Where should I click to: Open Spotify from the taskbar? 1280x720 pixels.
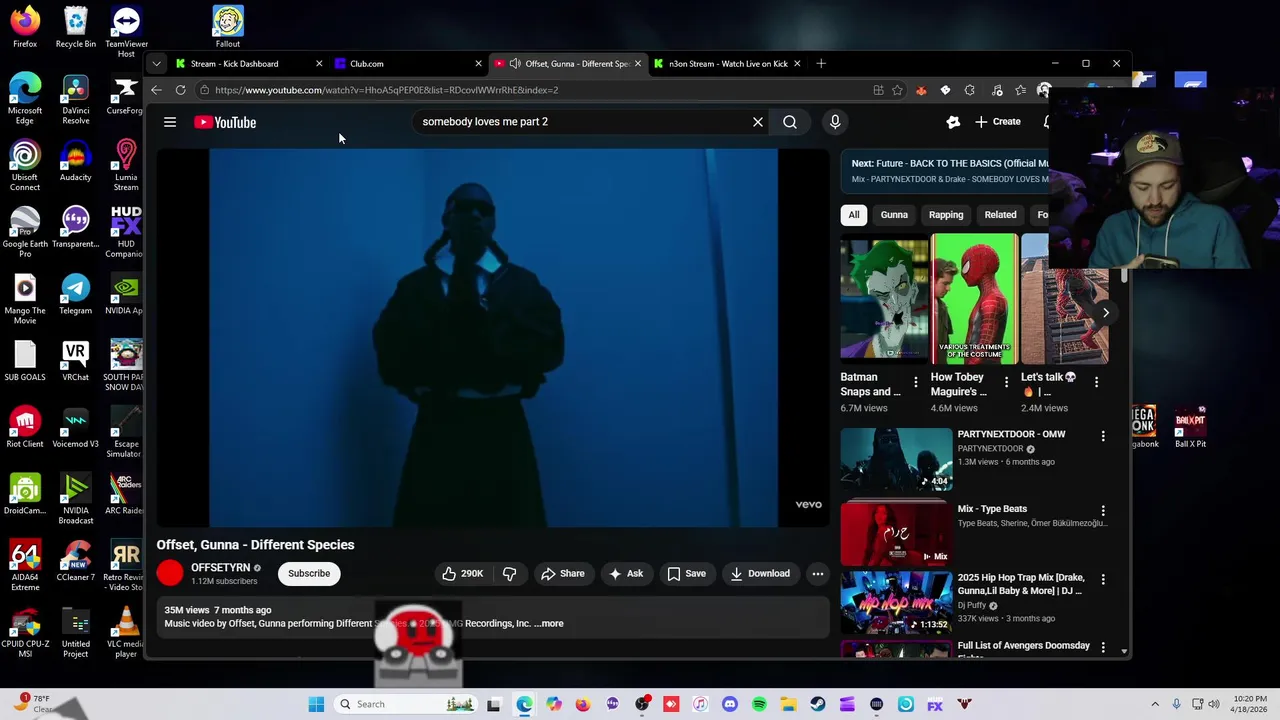[759, 704]
